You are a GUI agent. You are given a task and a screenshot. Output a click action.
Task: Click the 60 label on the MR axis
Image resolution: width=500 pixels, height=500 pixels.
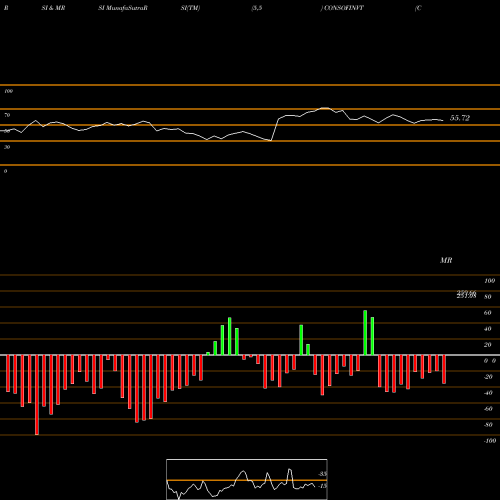(488, 313)
